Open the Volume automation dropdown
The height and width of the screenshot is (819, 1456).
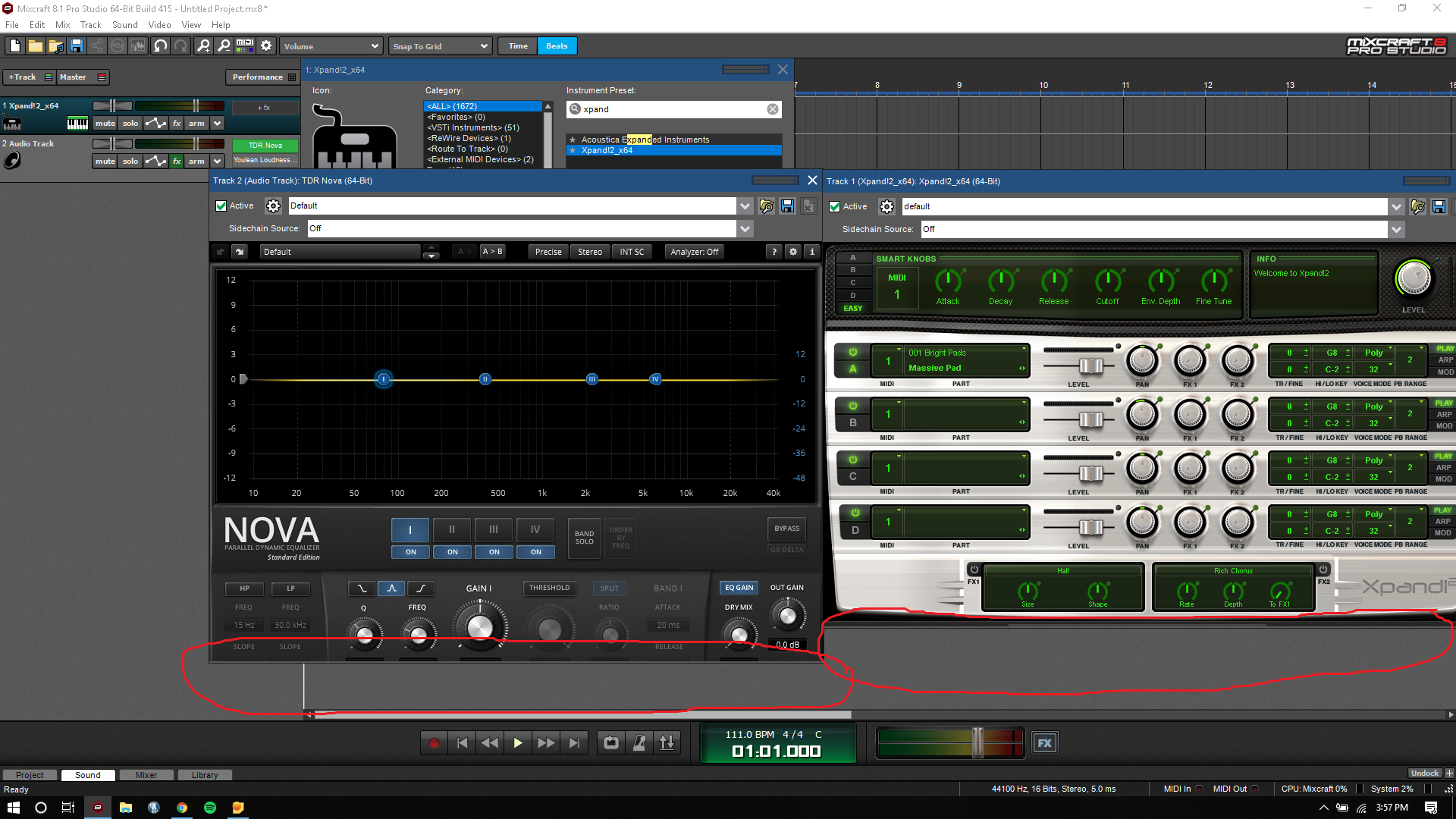pos(331,46)
